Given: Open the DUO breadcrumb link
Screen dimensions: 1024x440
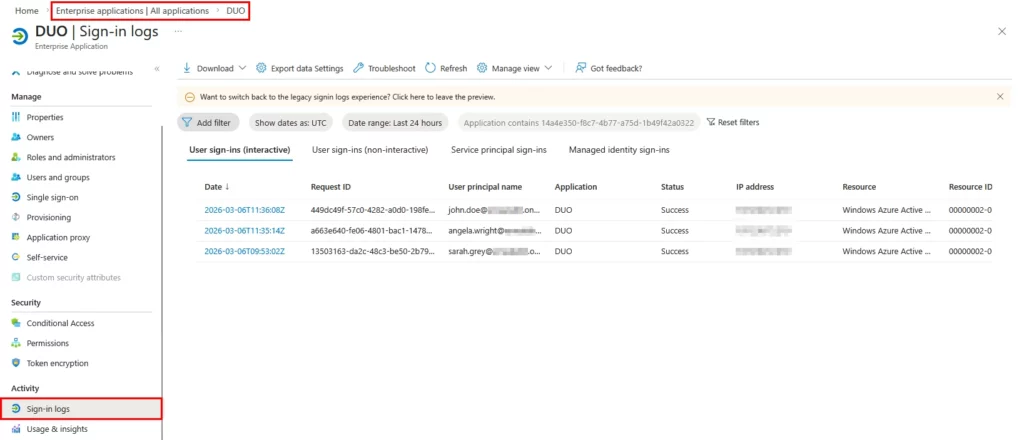Looking at the screenshot, I should tap(236, 11).
